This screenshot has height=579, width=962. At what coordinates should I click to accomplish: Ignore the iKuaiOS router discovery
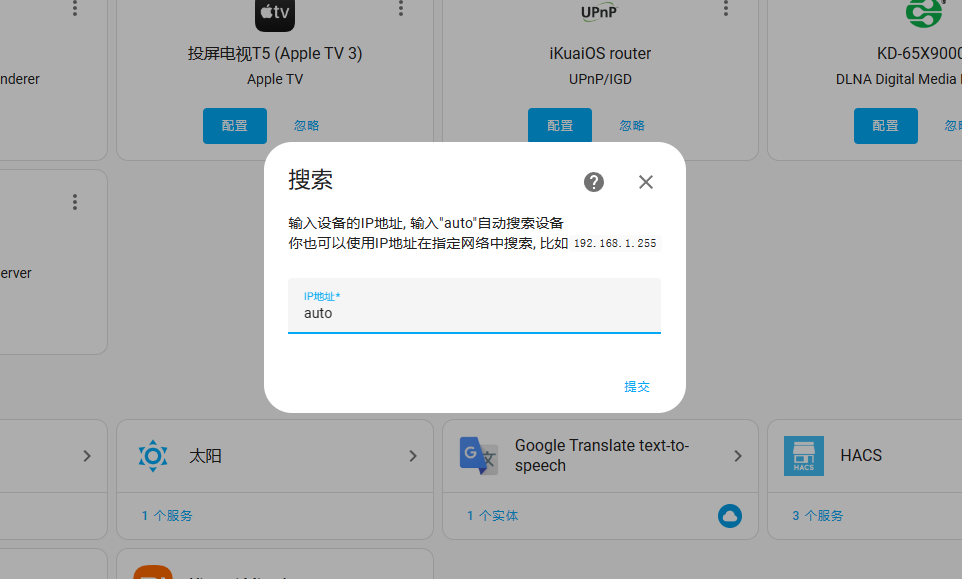pos(632,126)
